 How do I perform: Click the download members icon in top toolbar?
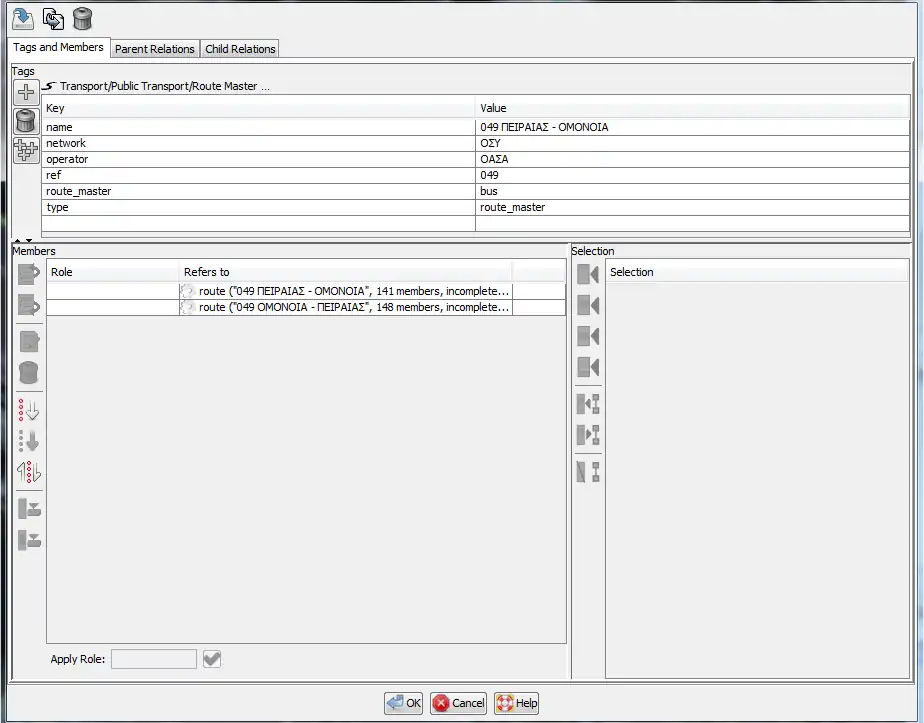tap(22, 18)
